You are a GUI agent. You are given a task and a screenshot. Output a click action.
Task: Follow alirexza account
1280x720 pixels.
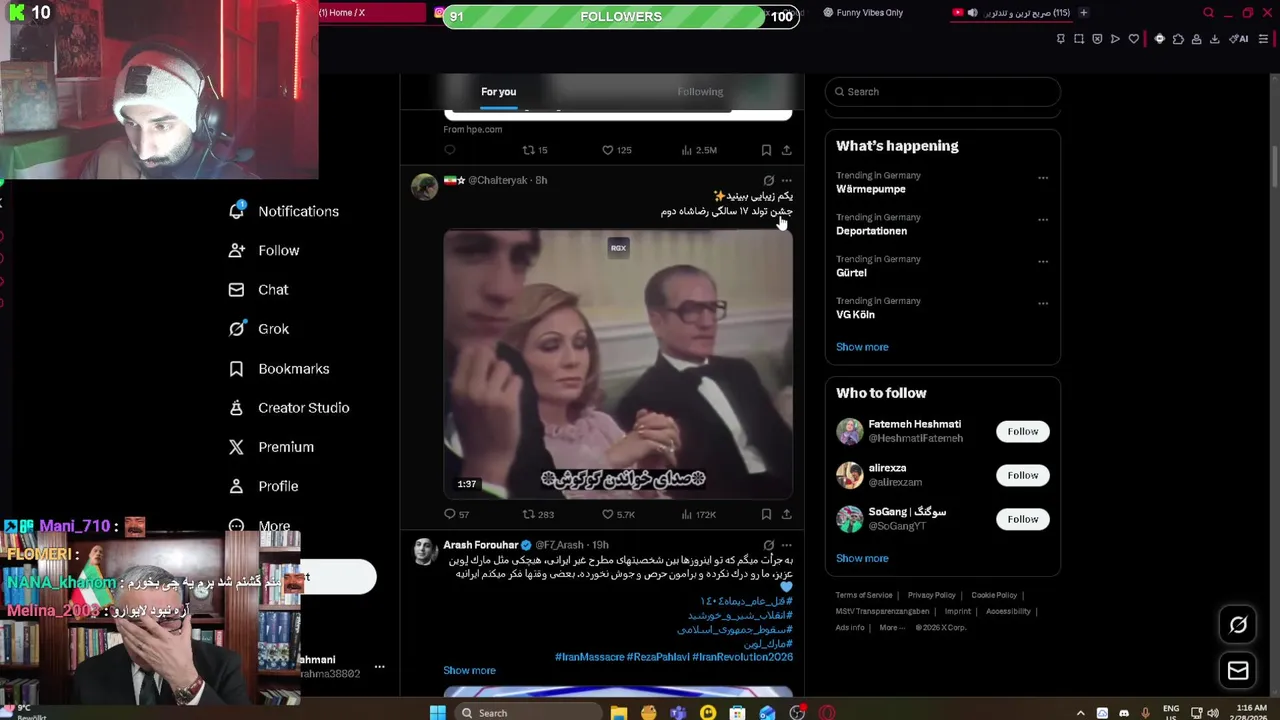1022,476
